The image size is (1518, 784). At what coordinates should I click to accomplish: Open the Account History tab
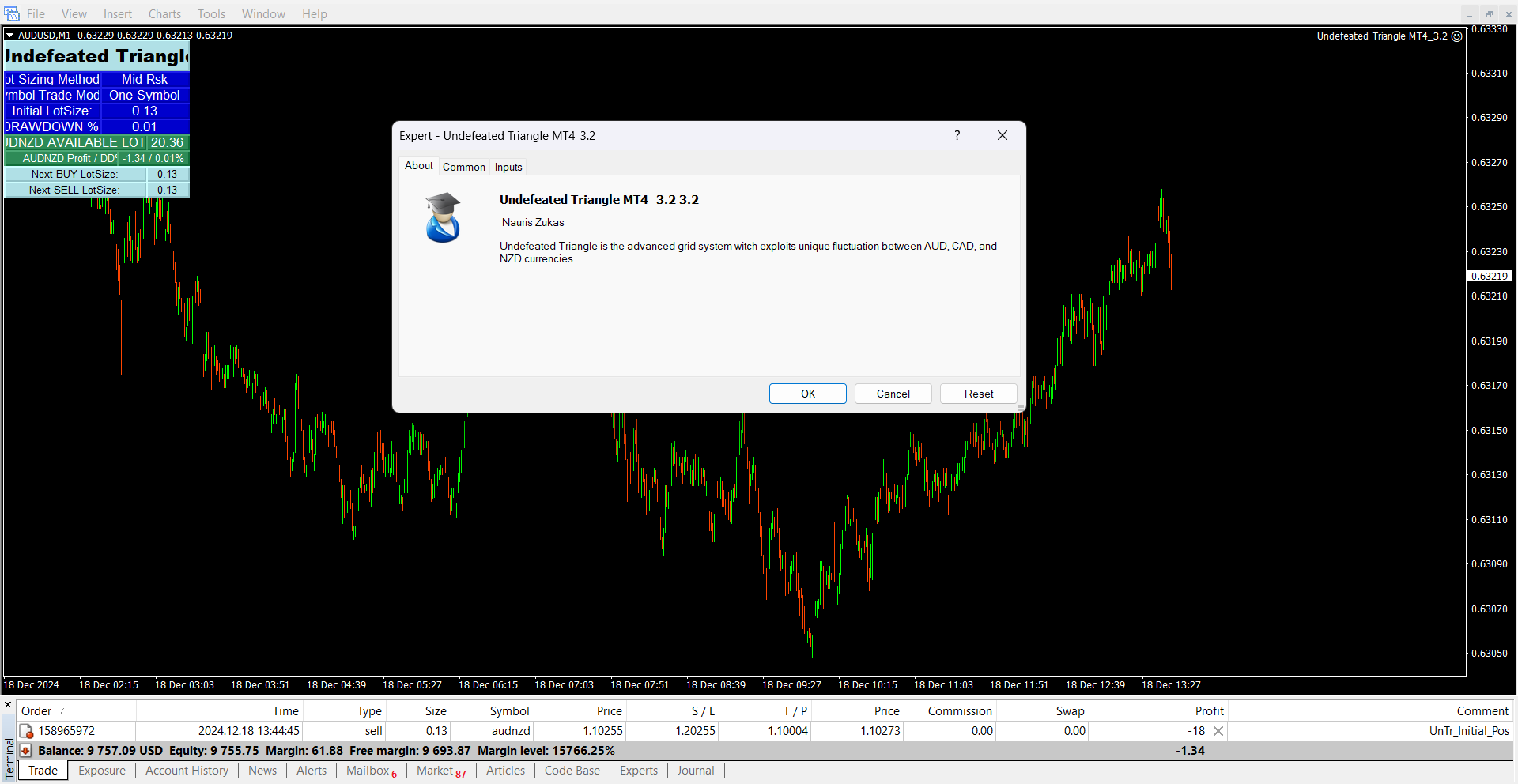tap(187, 771)
